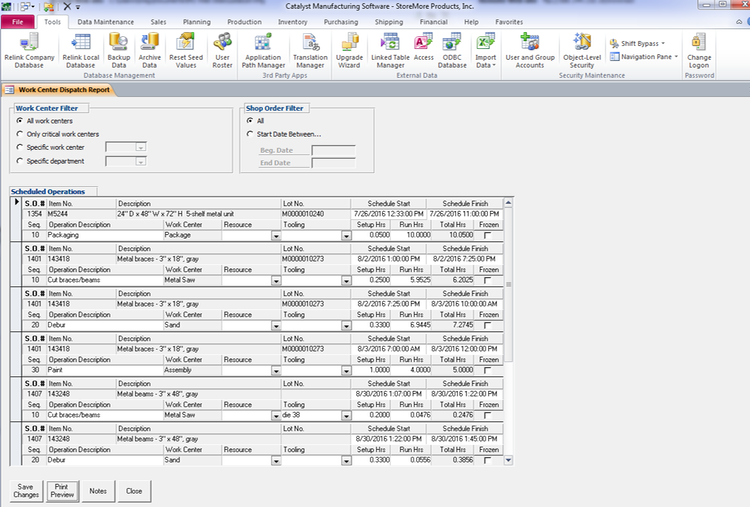Open Tooling dropdown in Packaging row

346,236
